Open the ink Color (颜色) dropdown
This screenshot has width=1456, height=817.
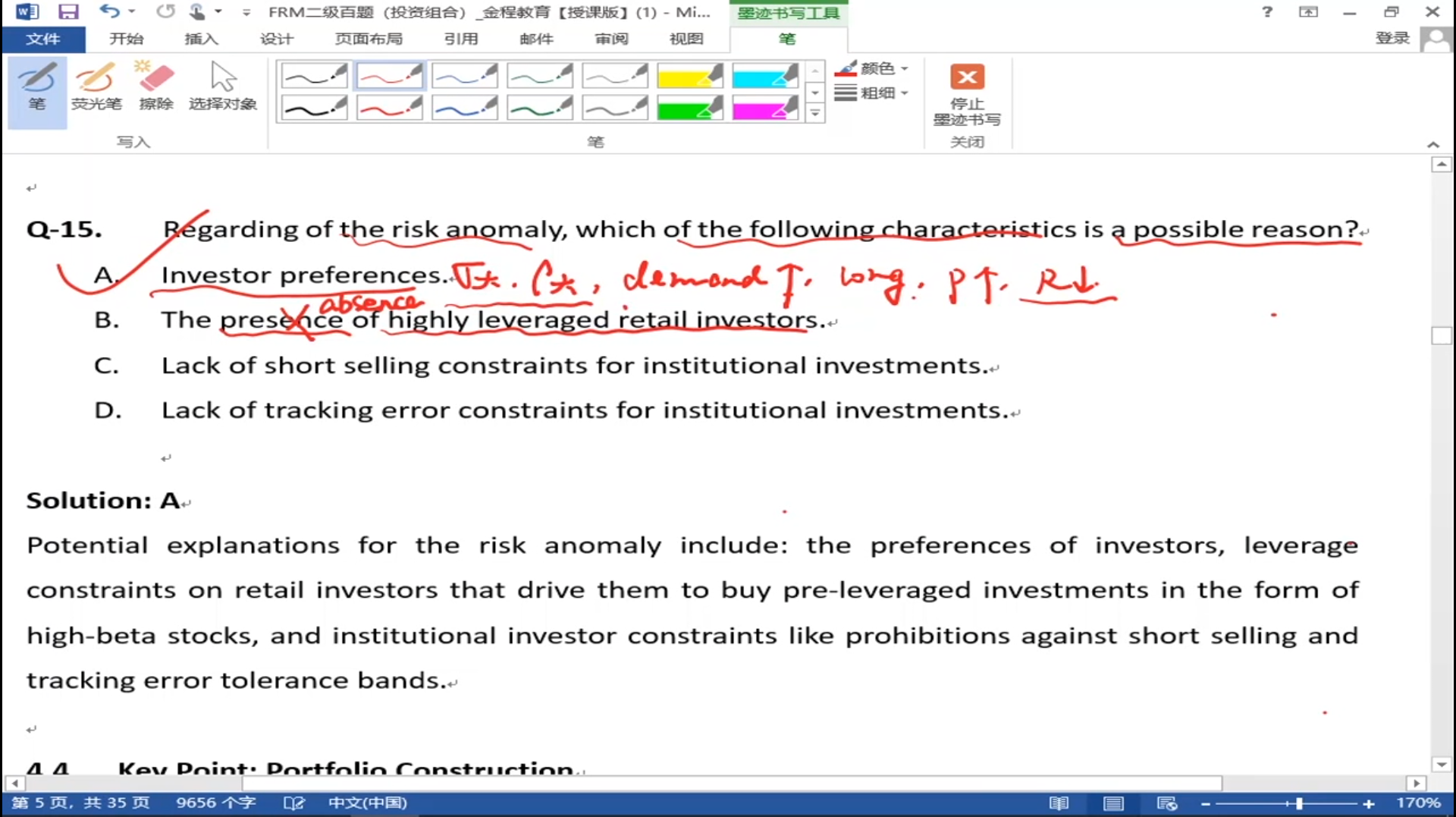(871, 68)
